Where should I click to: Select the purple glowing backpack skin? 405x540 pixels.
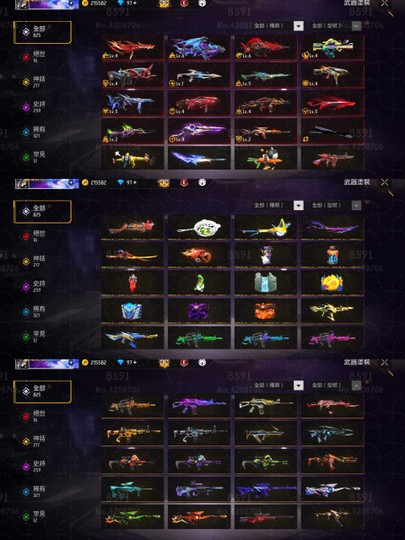point(199,311)
